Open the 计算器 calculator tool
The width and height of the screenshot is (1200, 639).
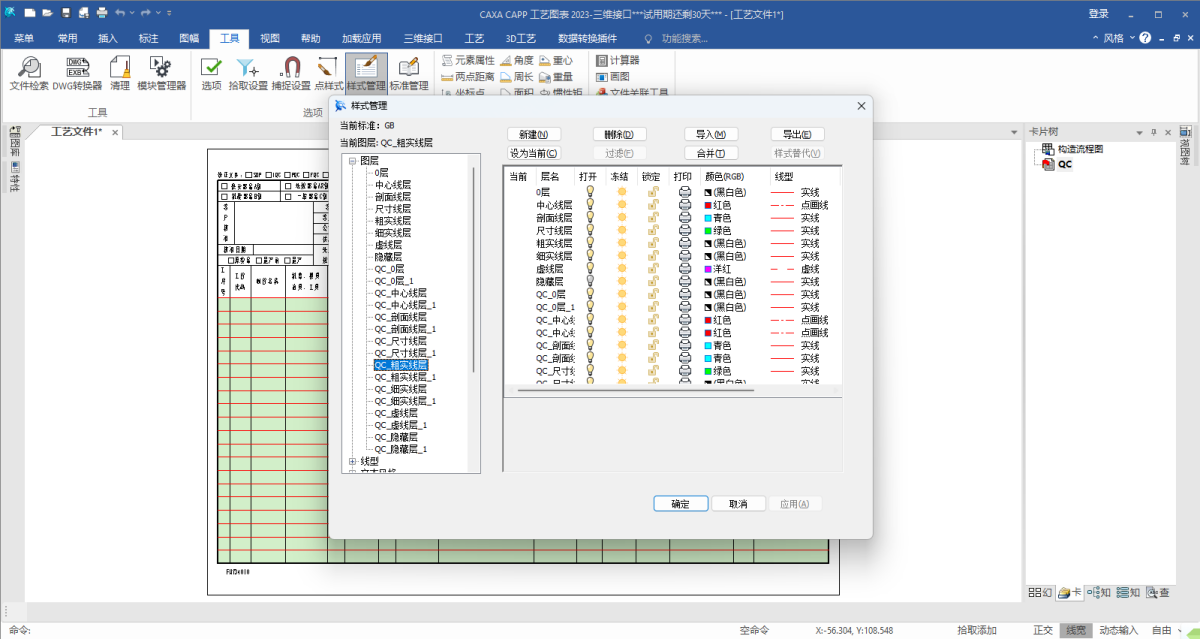[618, 60]
